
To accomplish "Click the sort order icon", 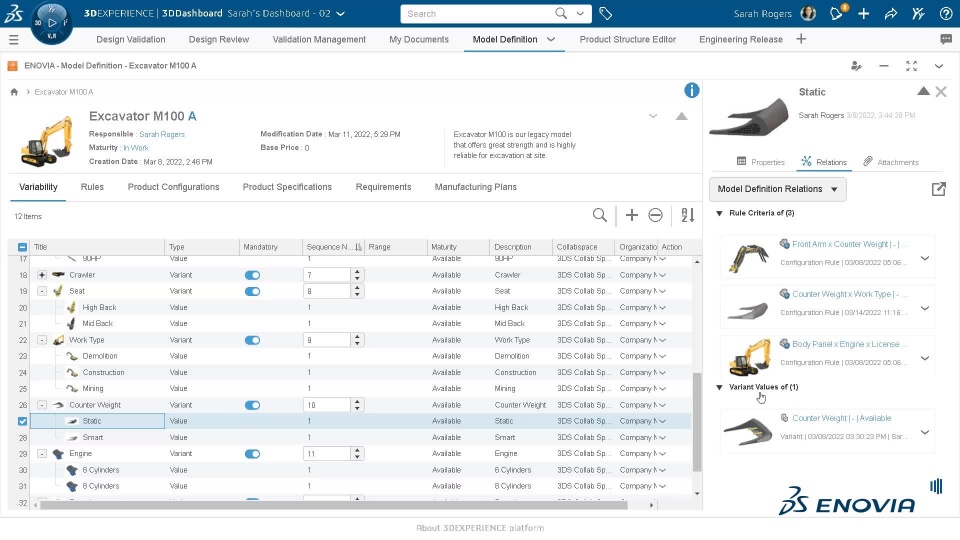I will 688,215.
